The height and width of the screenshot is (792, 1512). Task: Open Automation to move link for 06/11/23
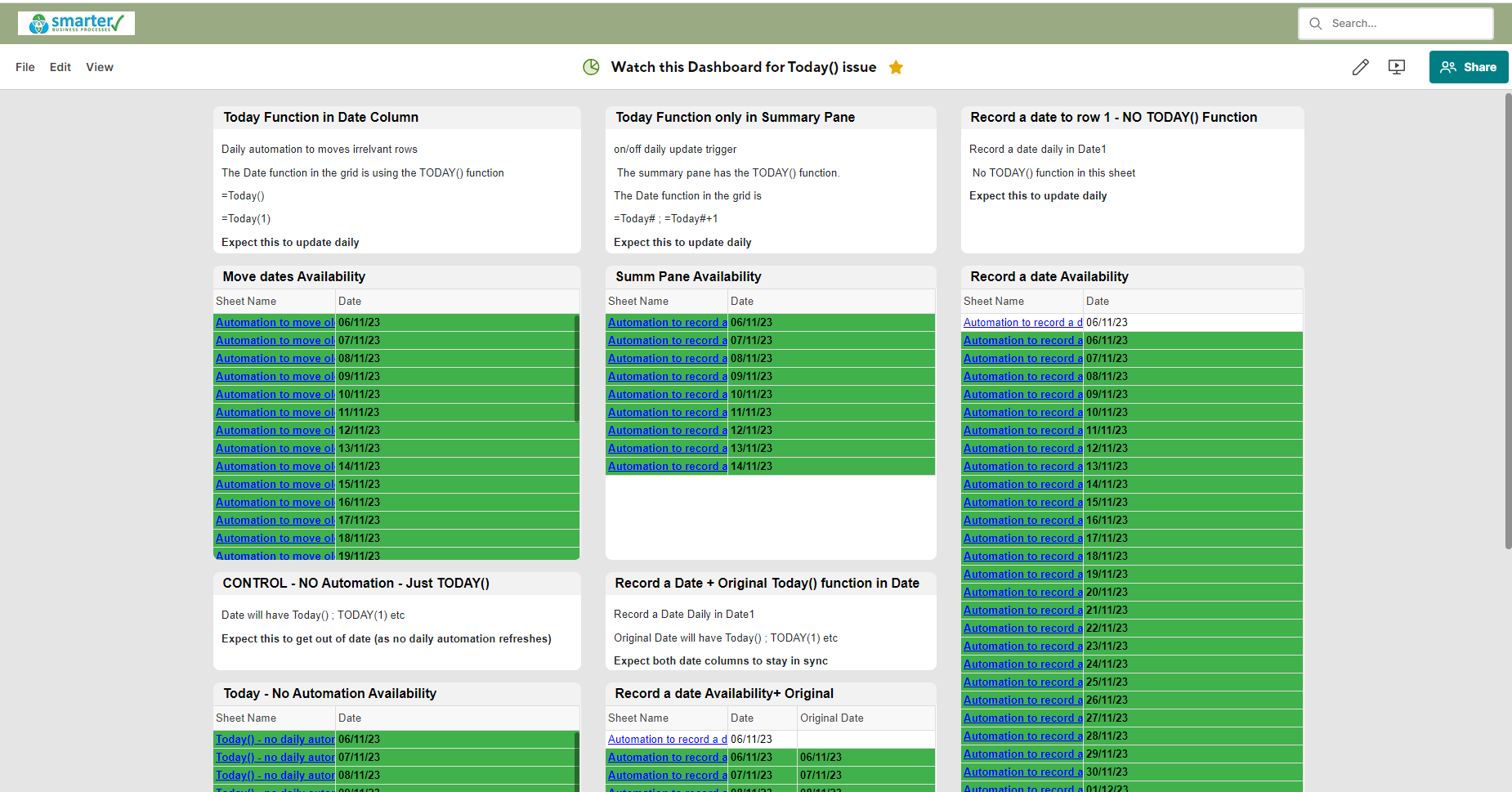pyautogui.click(x=275, y=323)
